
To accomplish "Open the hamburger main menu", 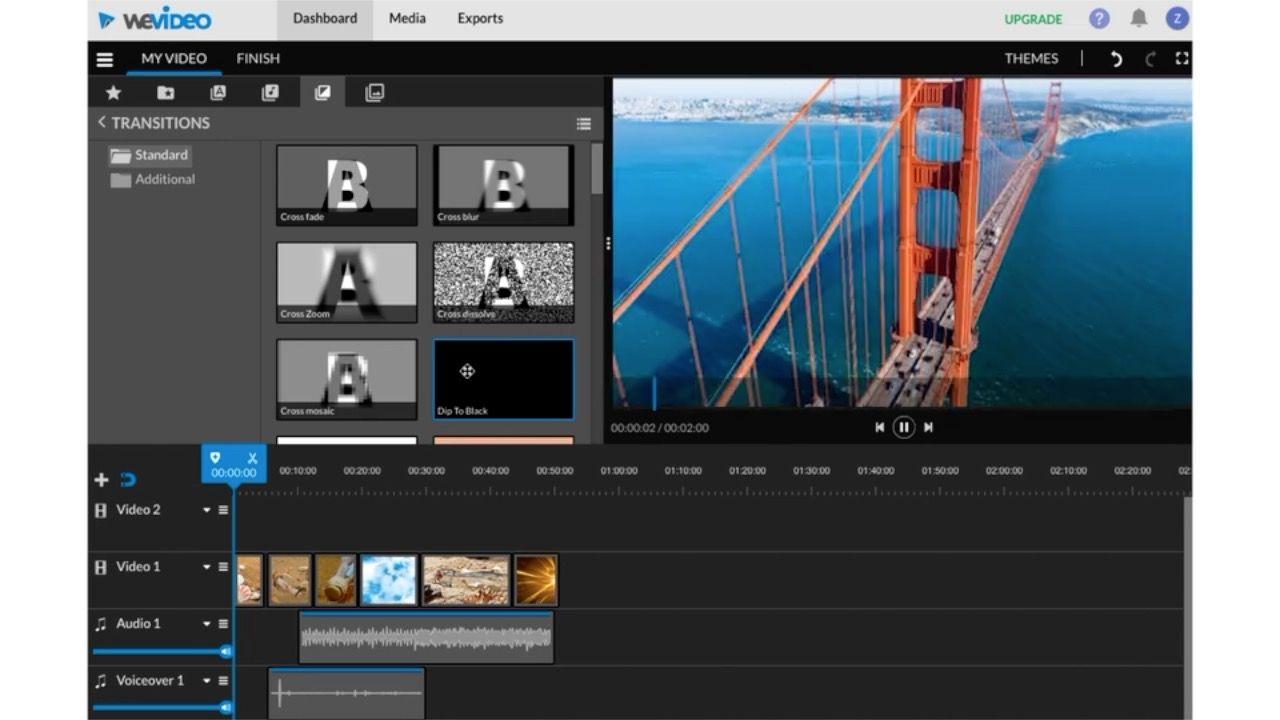I will 105,59.
